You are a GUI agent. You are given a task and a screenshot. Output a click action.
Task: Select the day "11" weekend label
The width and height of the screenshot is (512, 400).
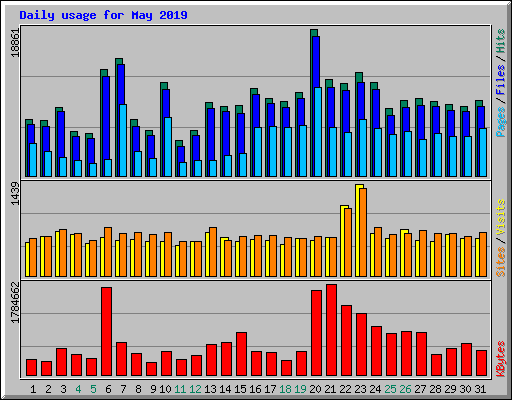pos(180,389)
